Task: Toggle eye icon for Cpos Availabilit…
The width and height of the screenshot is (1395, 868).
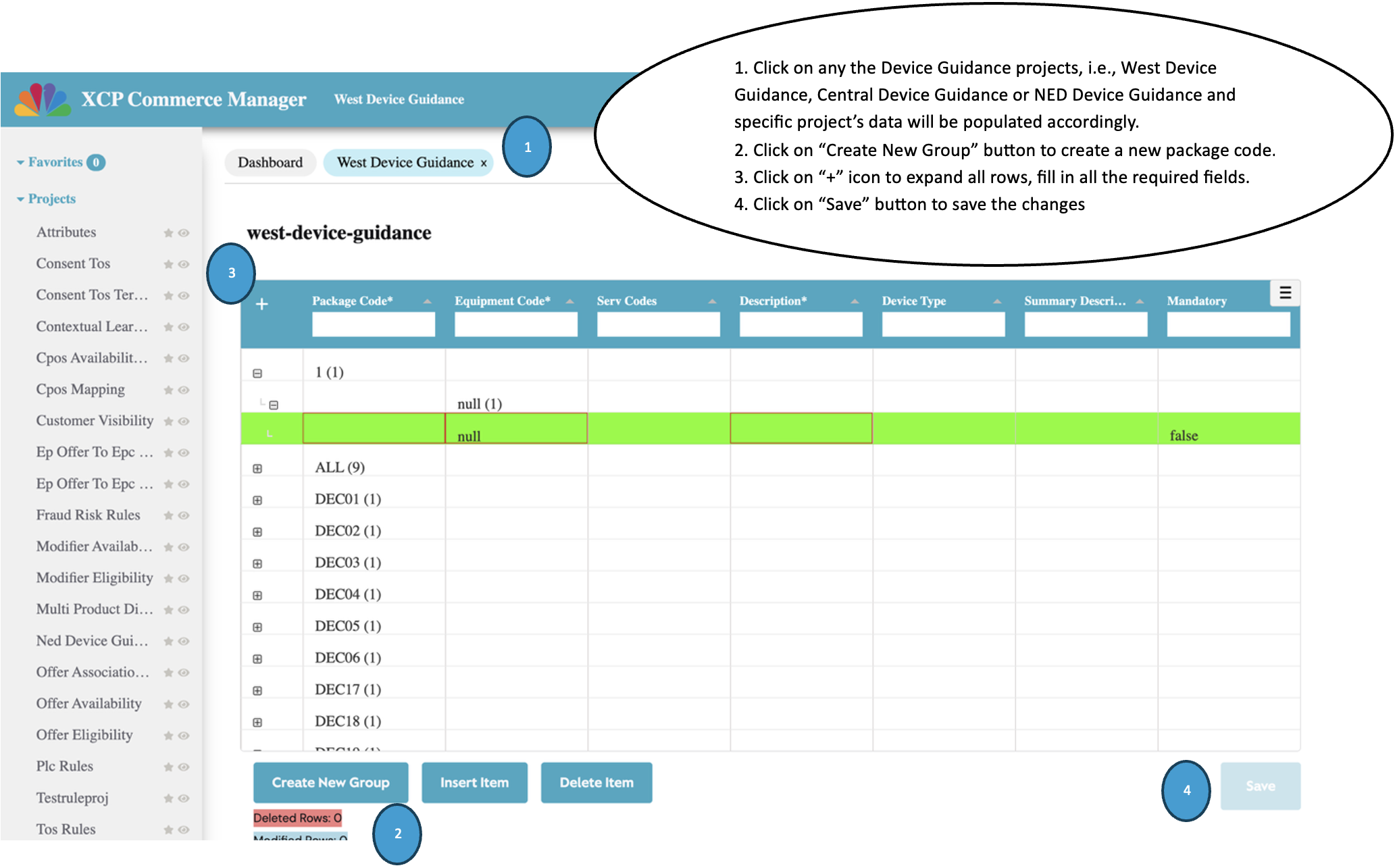Action: [183, 359]
